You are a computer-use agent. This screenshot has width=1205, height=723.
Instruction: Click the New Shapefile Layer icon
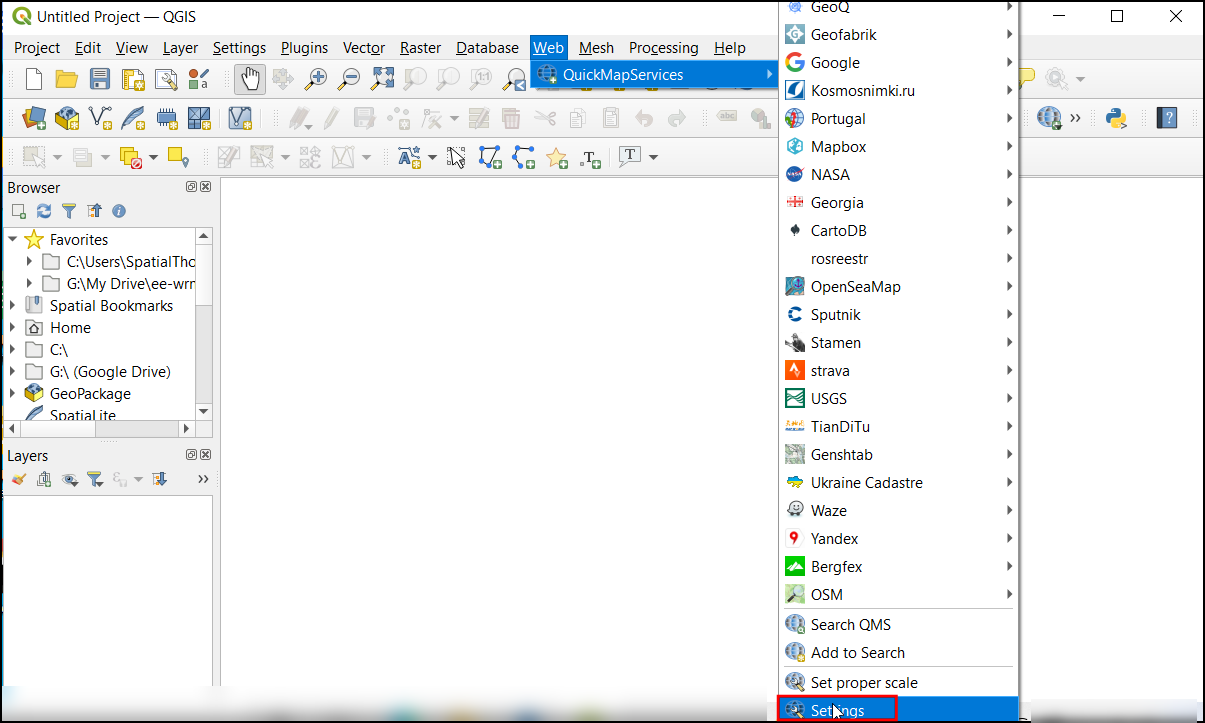[x=100, y=119]
